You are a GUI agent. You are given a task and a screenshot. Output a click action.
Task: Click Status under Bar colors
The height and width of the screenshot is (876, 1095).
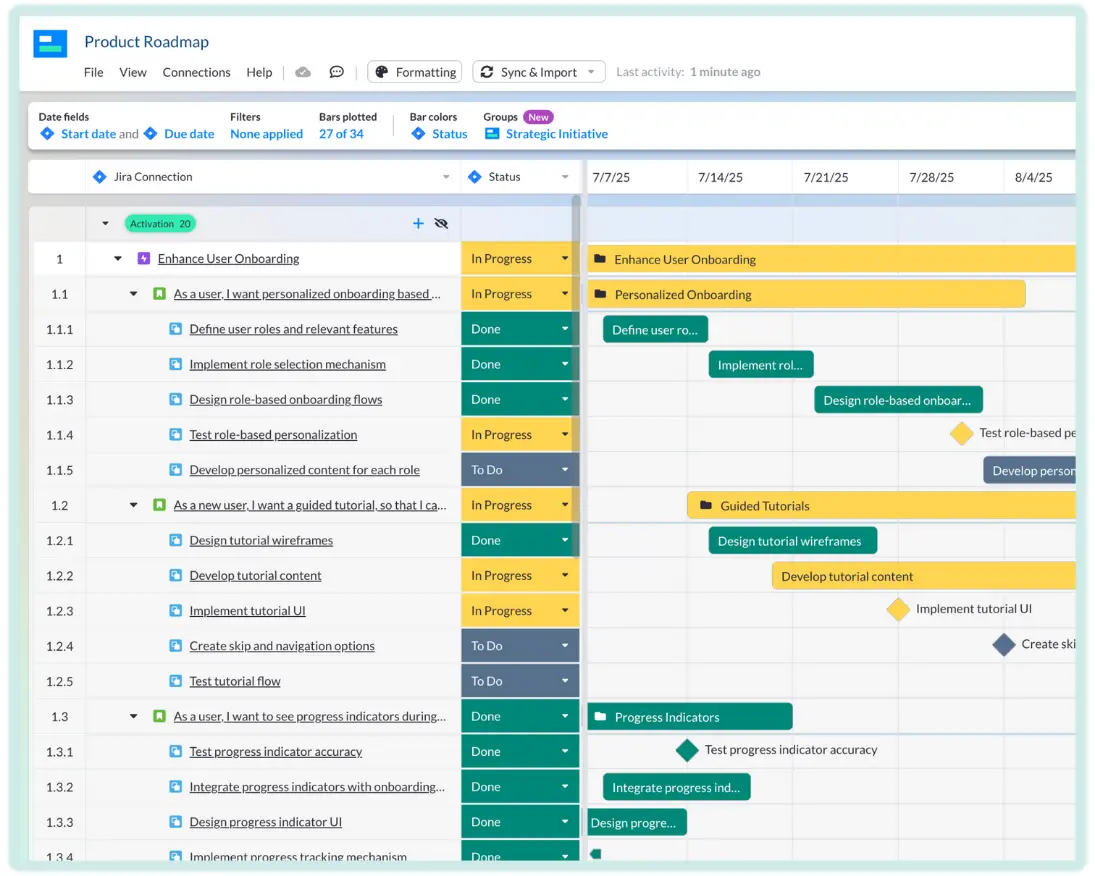point(450,133)
